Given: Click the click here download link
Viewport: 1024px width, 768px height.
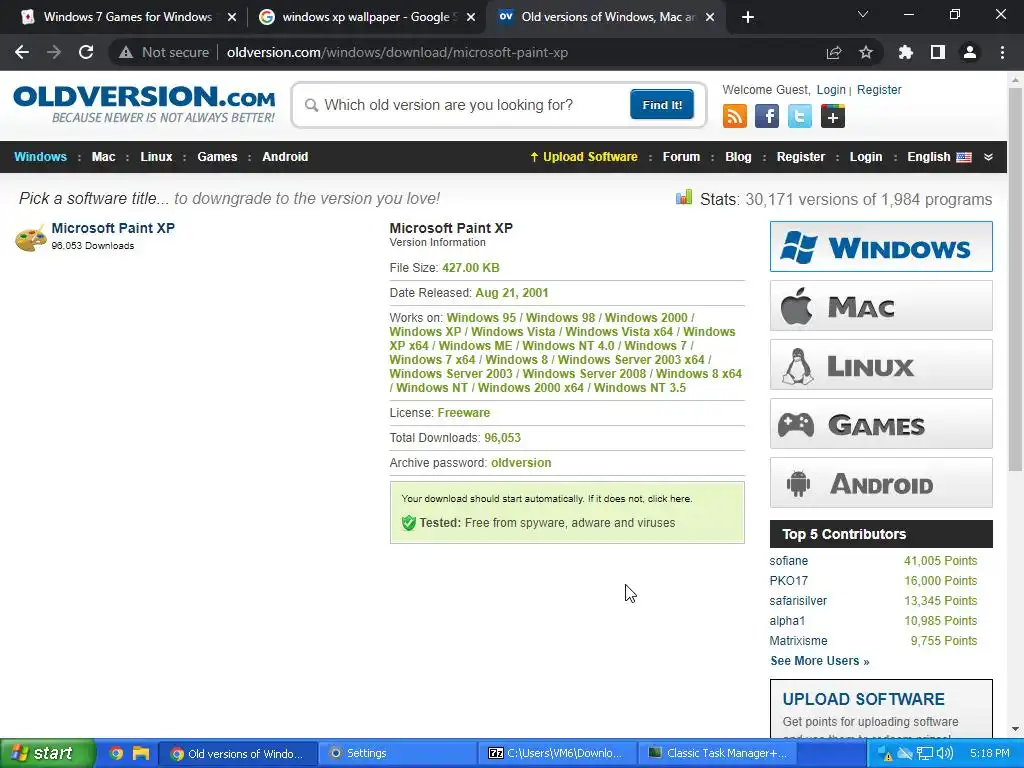Looking at the screenshot, I should tap(669, 498).
